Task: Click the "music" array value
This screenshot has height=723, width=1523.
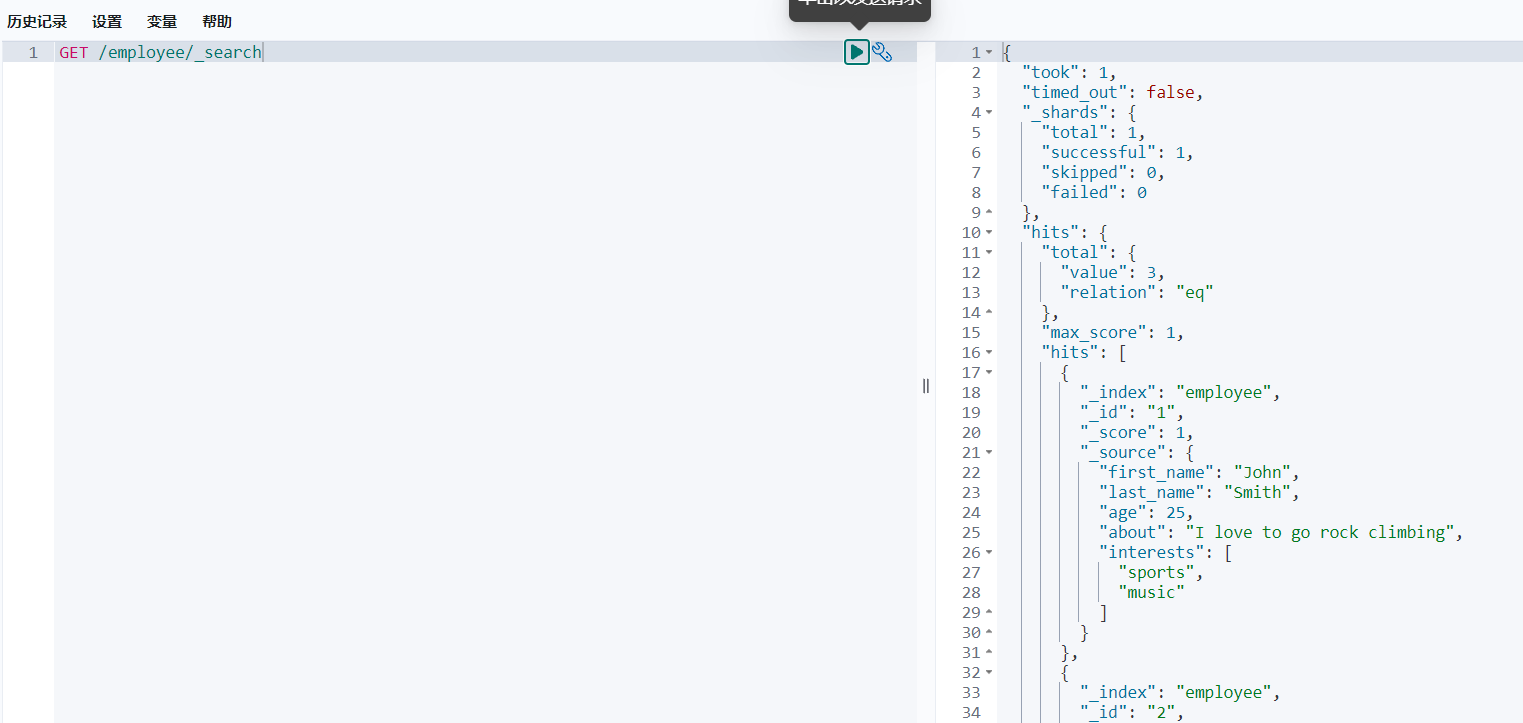Action: click(x=1151, y=592)
